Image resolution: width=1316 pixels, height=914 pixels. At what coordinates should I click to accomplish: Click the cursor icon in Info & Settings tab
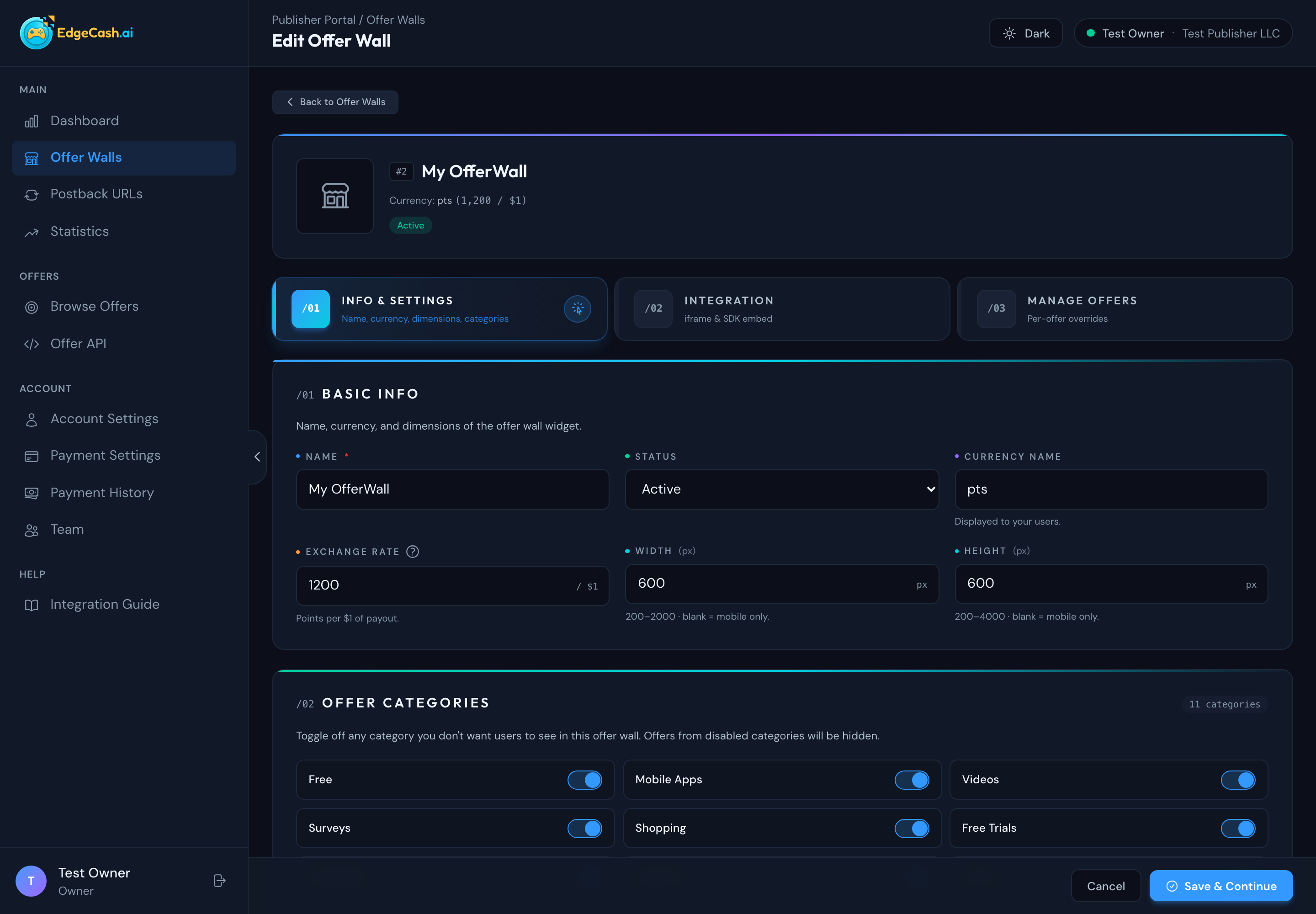point(577,308)
